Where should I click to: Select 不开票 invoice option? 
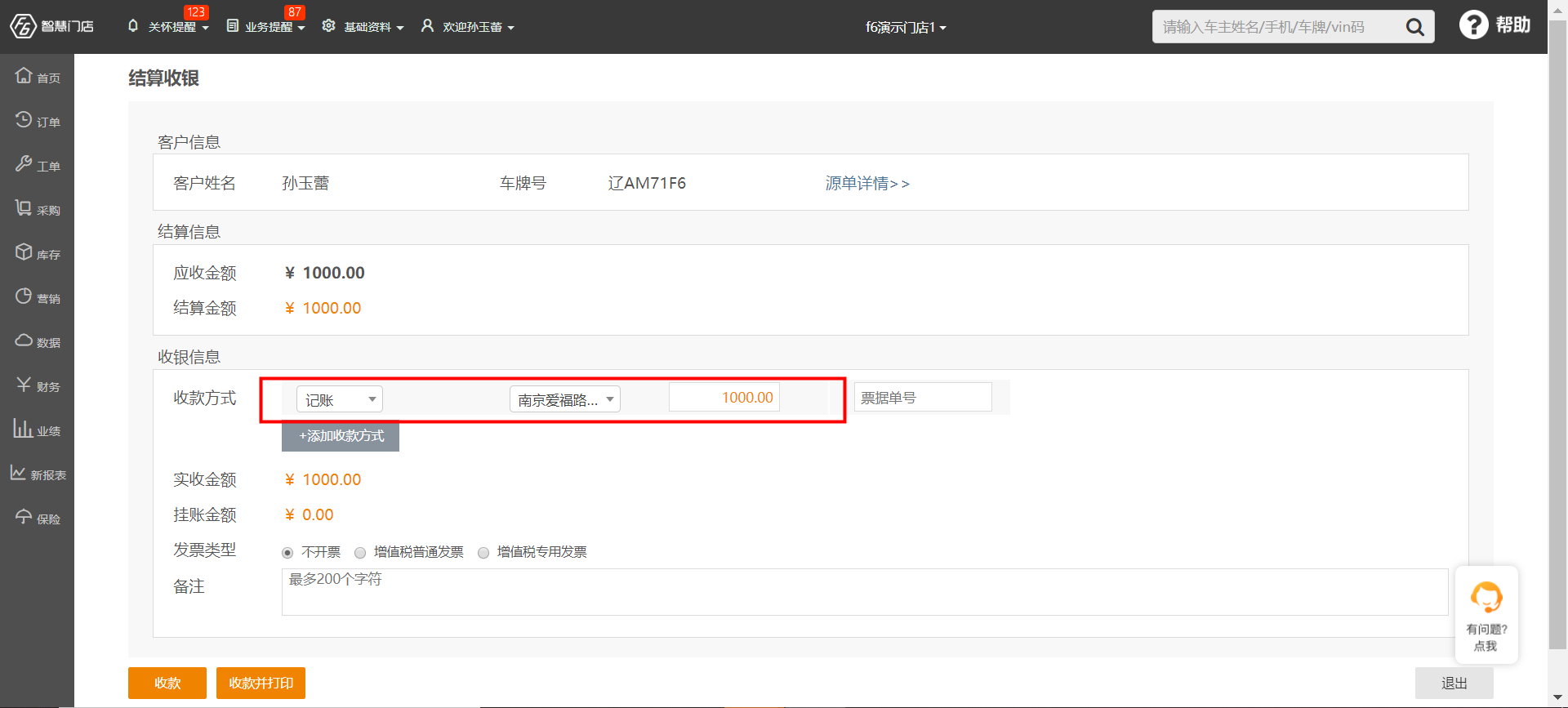287,553
